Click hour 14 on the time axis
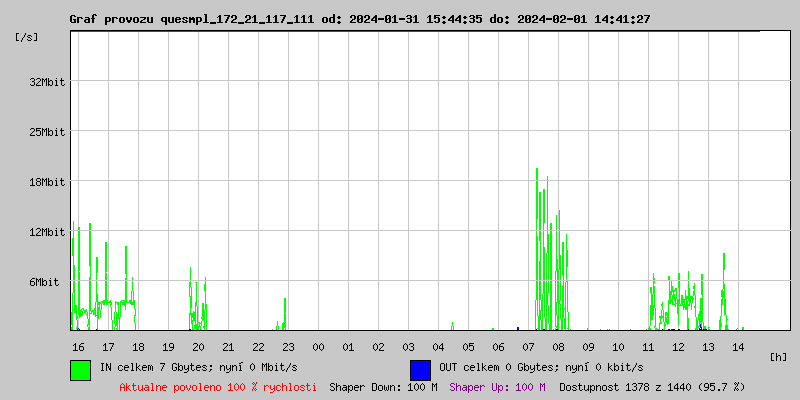800x400 pixels. (738, 346)
